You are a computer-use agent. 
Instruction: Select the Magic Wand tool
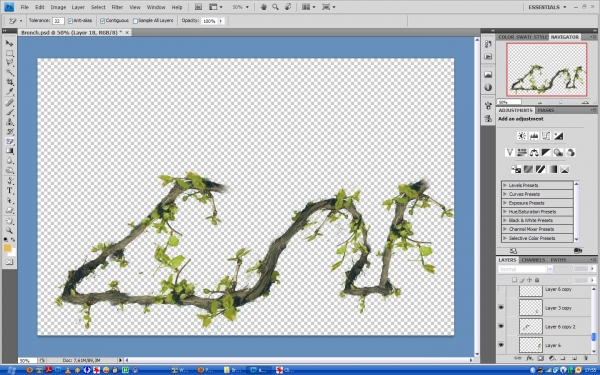tap(10, 72)
